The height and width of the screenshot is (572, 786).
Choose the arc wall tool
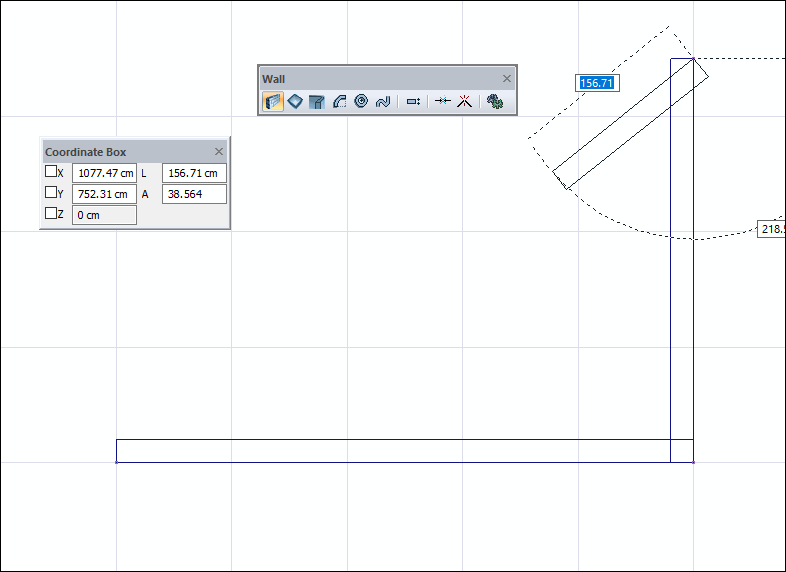click(339, 101)
